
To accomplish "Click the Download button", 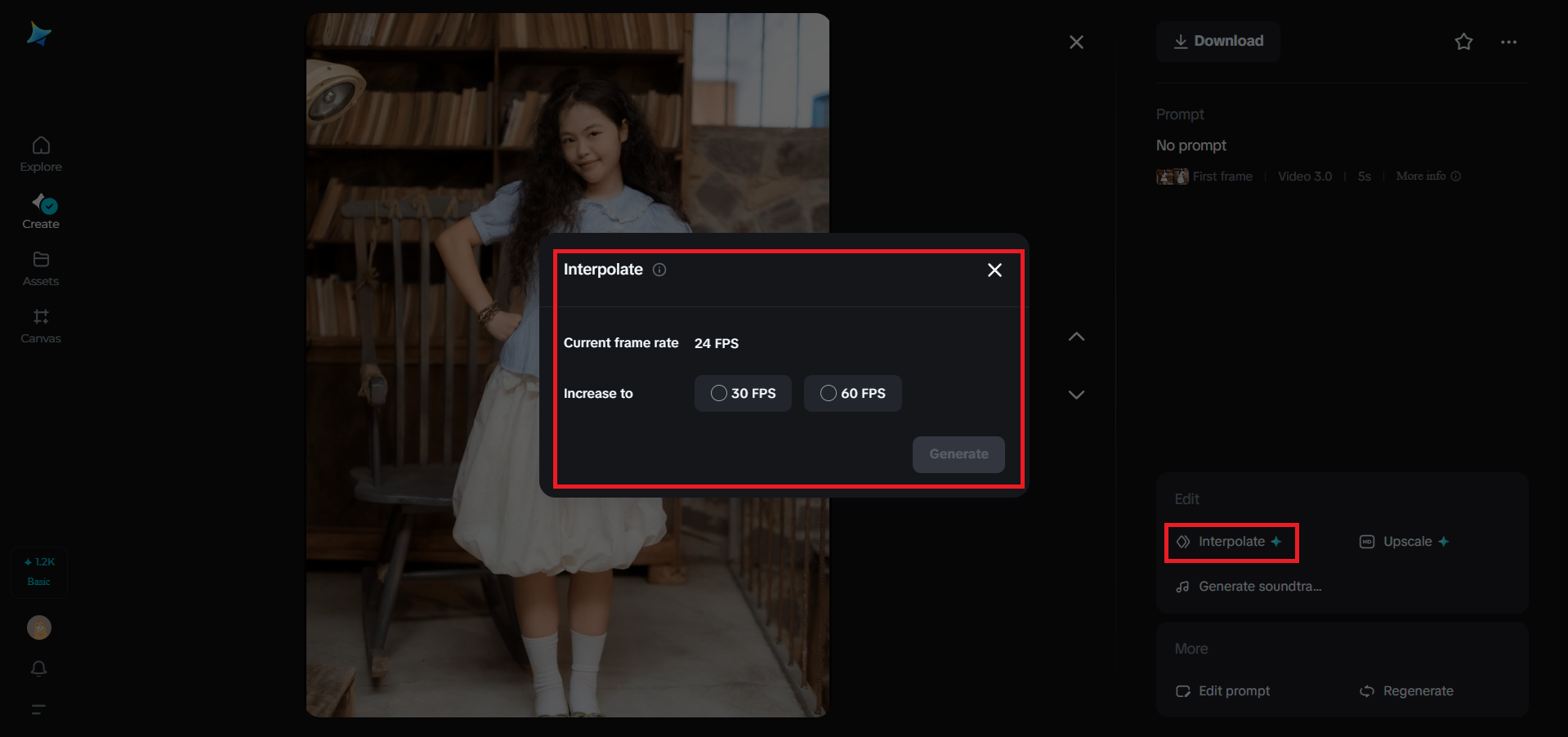I will (x=1217, y=41).
